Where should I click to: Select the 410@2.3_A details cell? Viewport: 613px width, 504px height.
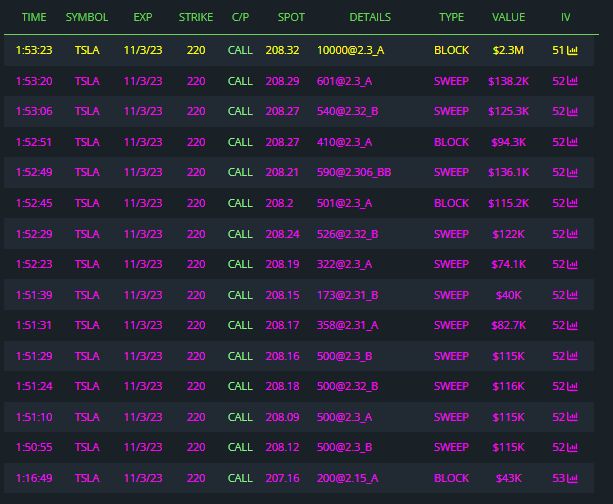(x=344, y=142)
